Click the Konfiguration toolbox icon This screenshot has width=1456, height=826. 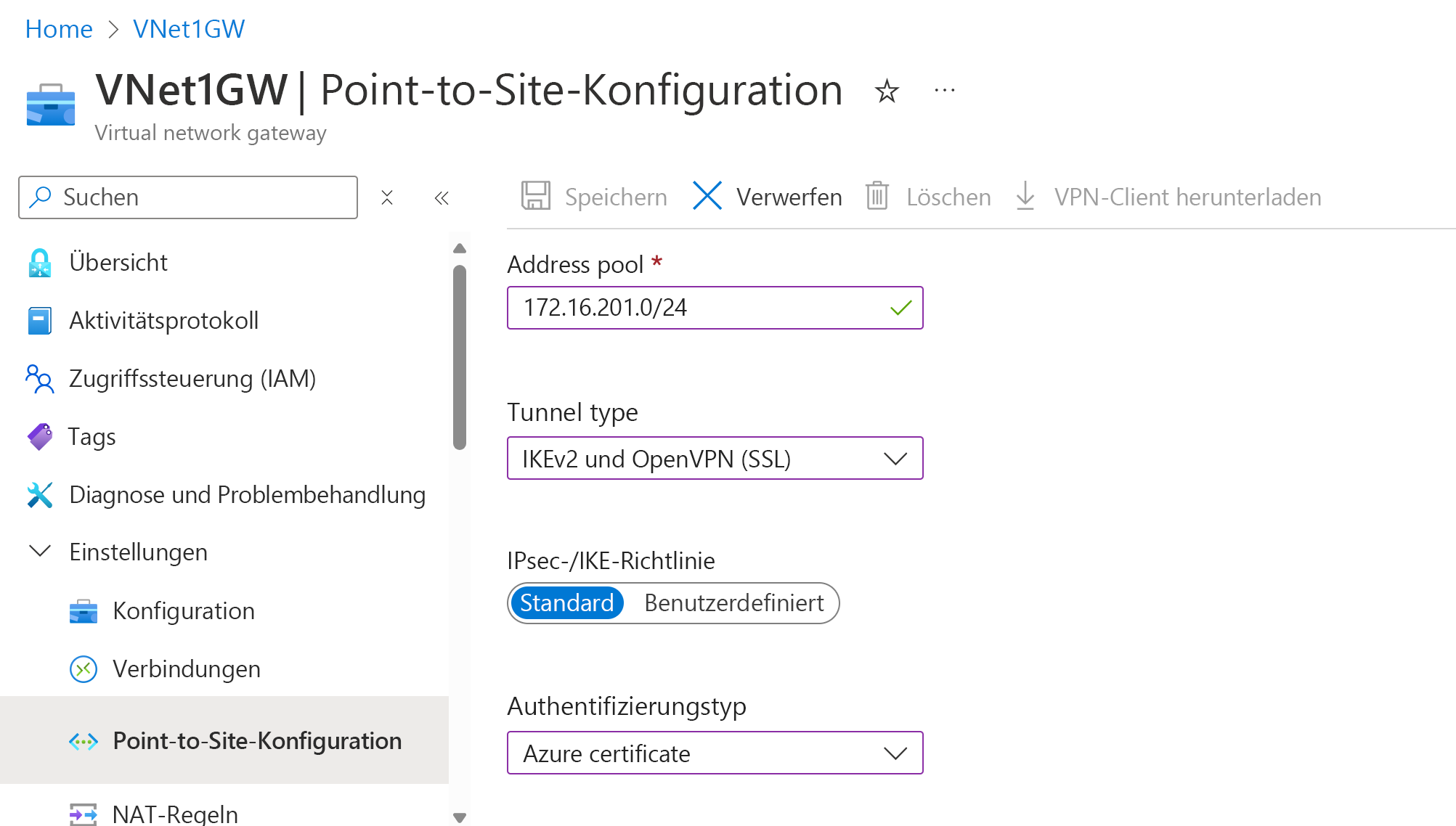coord(84,611)
